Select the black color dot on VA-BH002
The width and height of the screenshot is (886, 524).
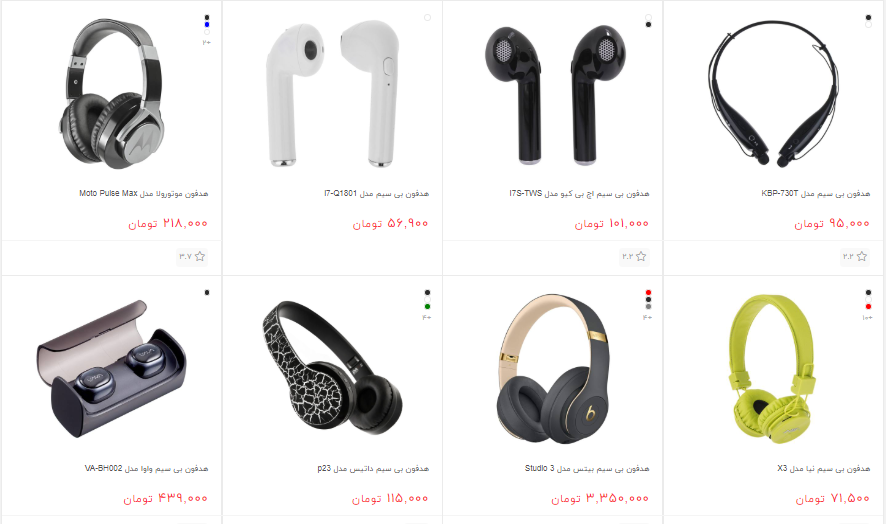click(207, 292)
